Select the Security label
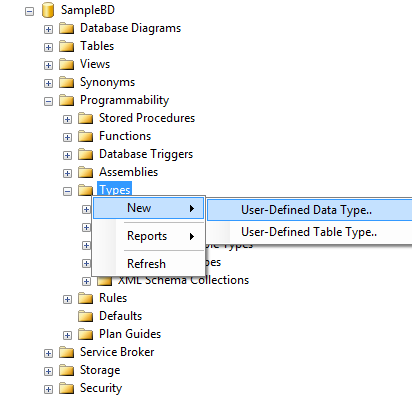The image size is (412, 399). (x=101, y=388)
